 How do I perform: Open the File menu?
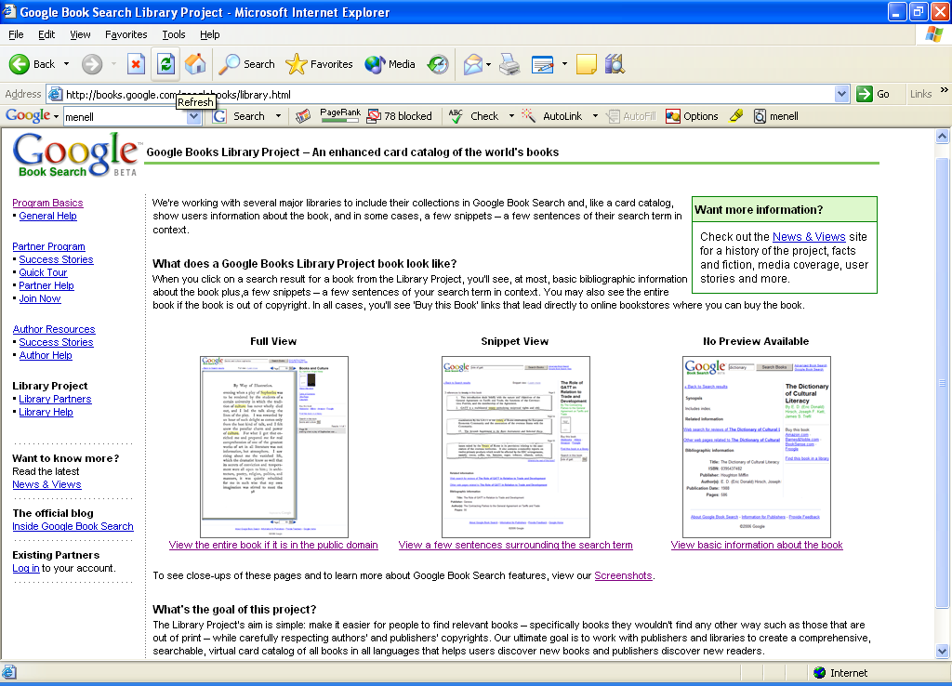pos(16,35)
